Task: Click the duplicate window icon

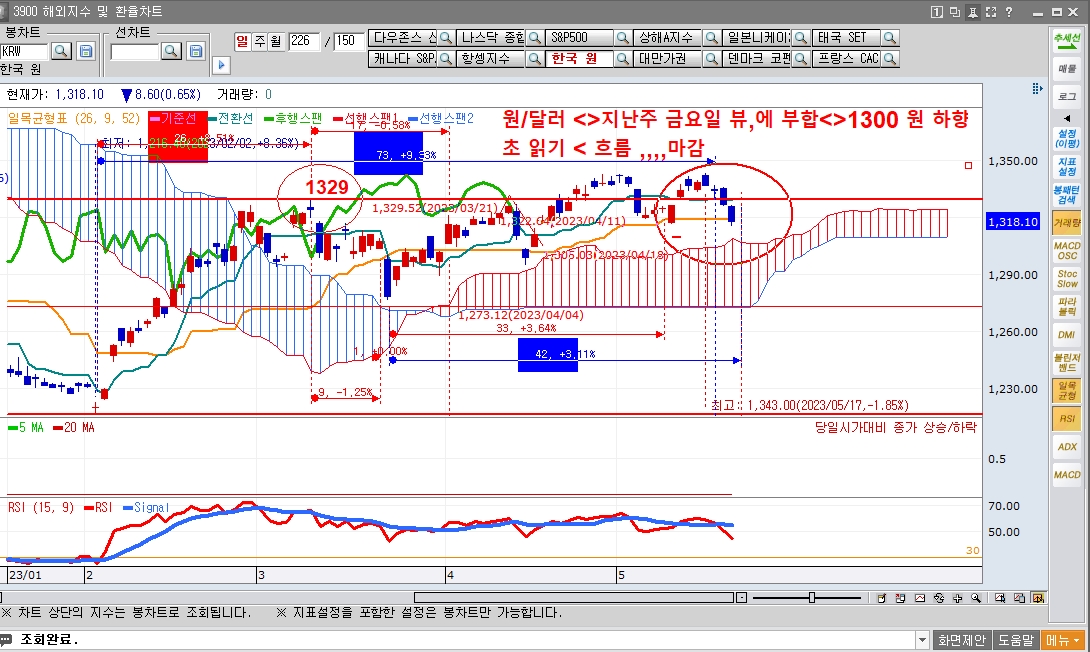Action: pyautogui.click(x=954, y=12)
